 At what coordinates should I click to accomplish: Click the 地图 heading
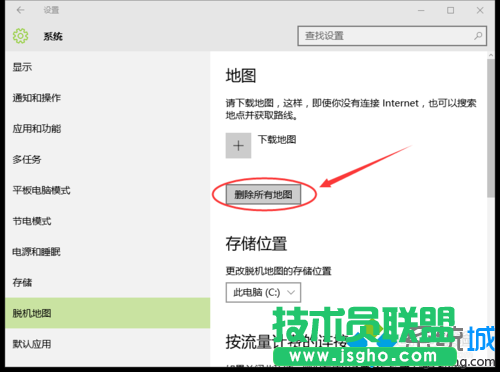point(241,75)
